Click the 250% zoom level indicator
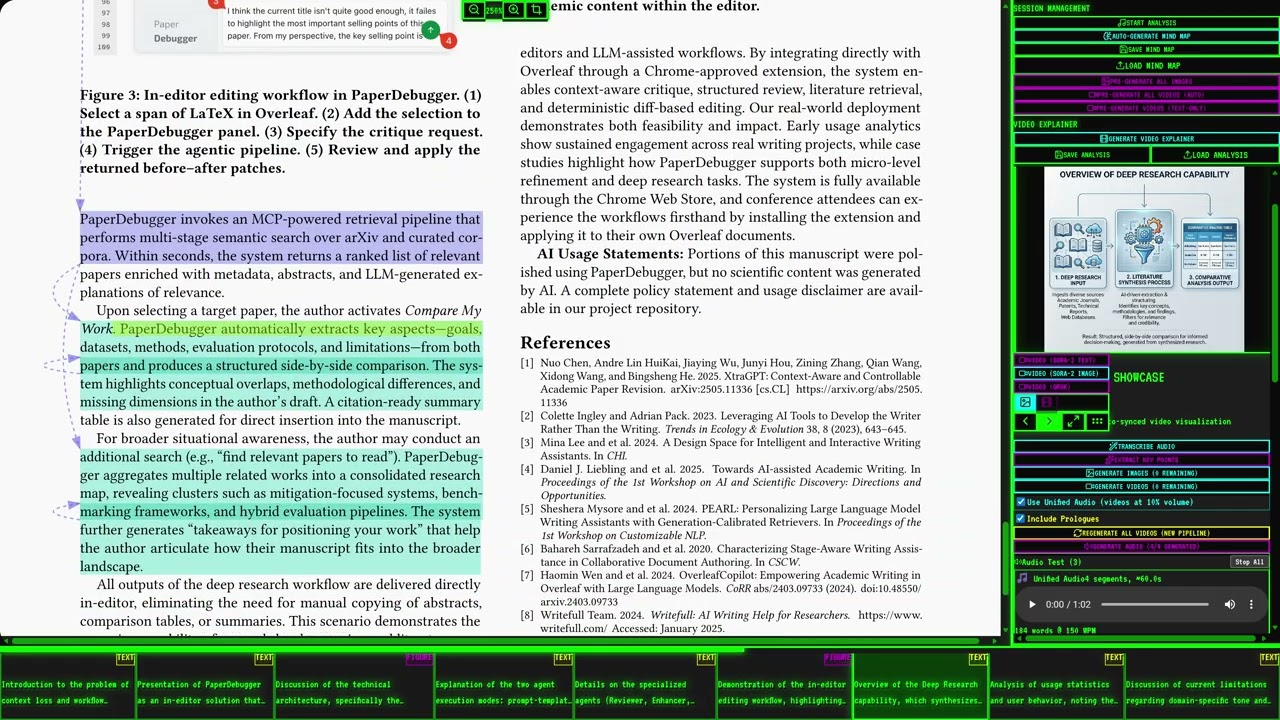1280x720 pixels. point(494,10)
